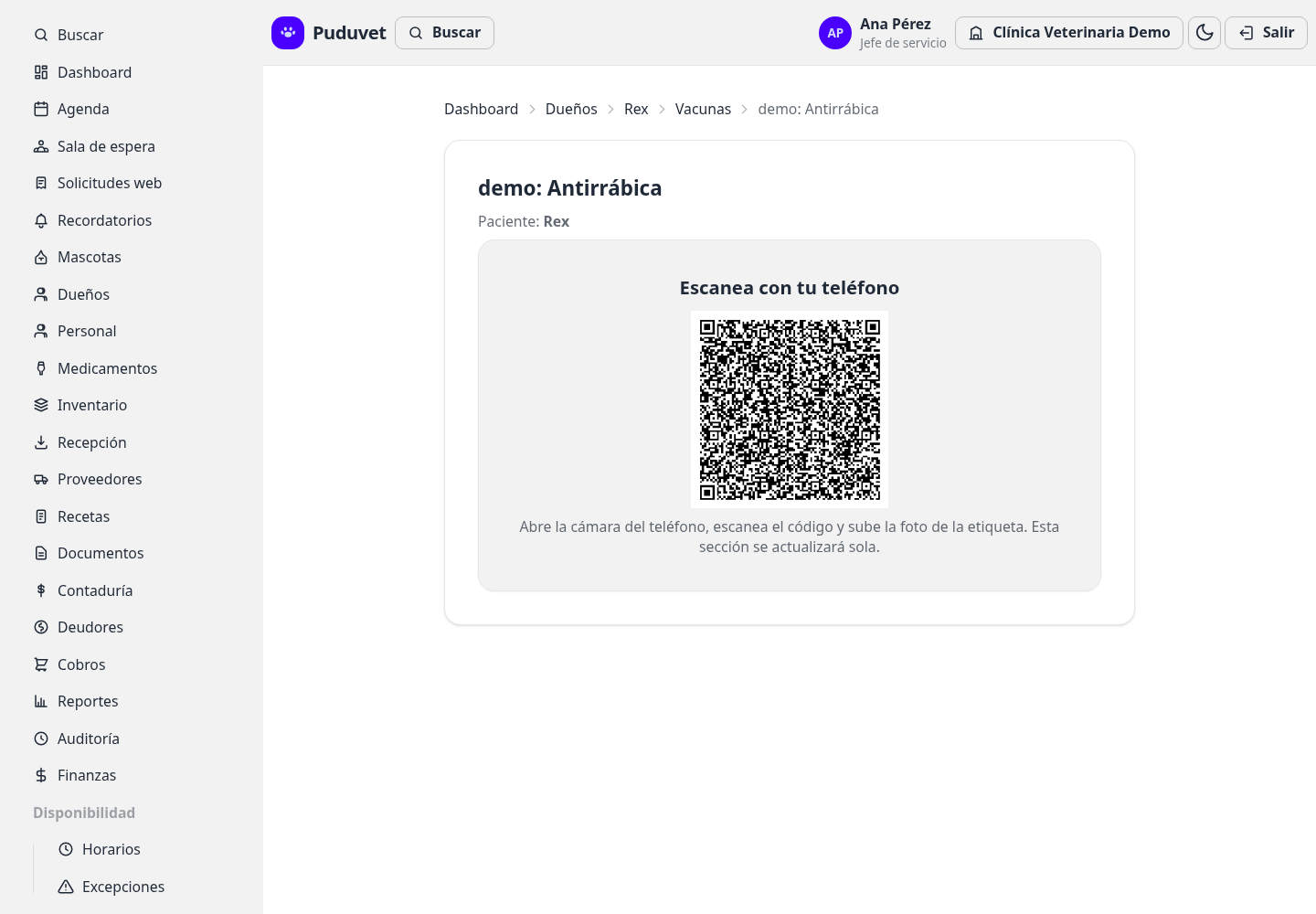Click the Dashboard breadcrumb link
This screenshot has width=1316, height=914.
click(x=481, y=109)
